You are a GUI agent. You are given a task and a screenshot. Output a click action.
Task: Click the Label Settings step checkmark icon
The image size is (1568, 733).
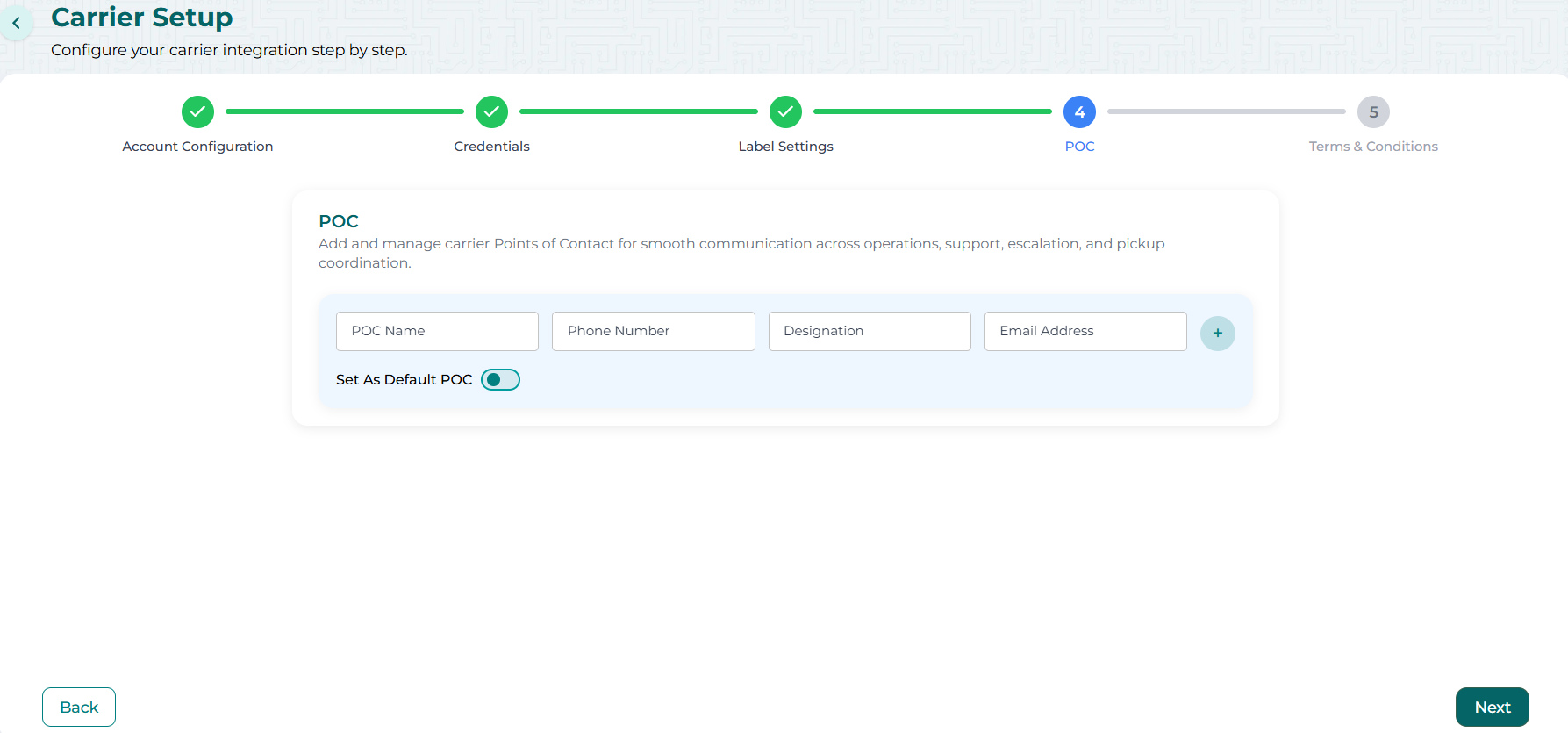[x=785, y=111]
